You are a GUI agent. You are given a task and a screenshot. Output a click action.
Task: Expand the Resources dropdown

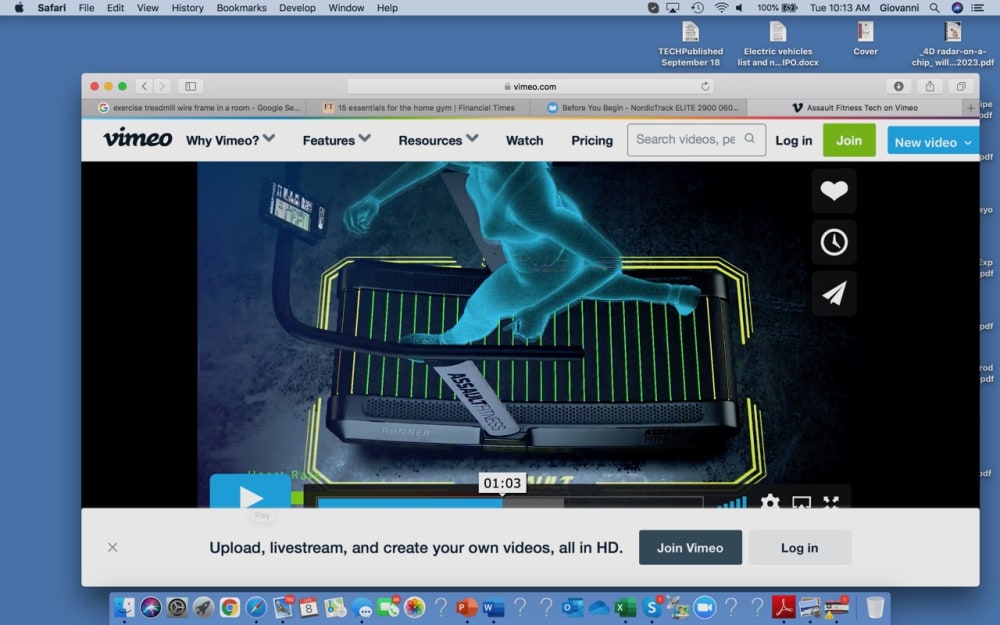point(438,140)
